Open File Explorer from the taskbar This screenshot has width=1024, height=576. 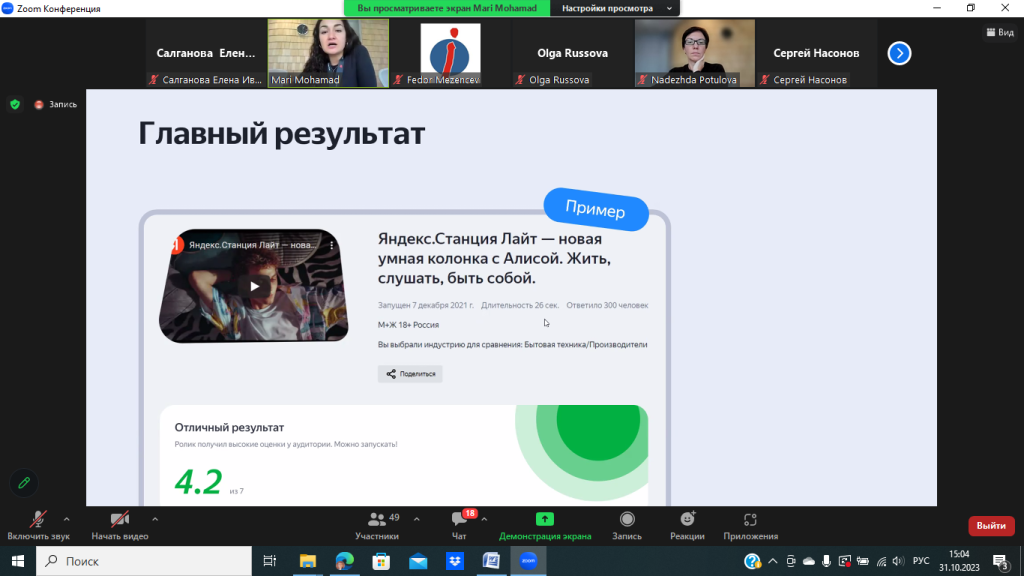pyautogui.click(x=308, y=561)
